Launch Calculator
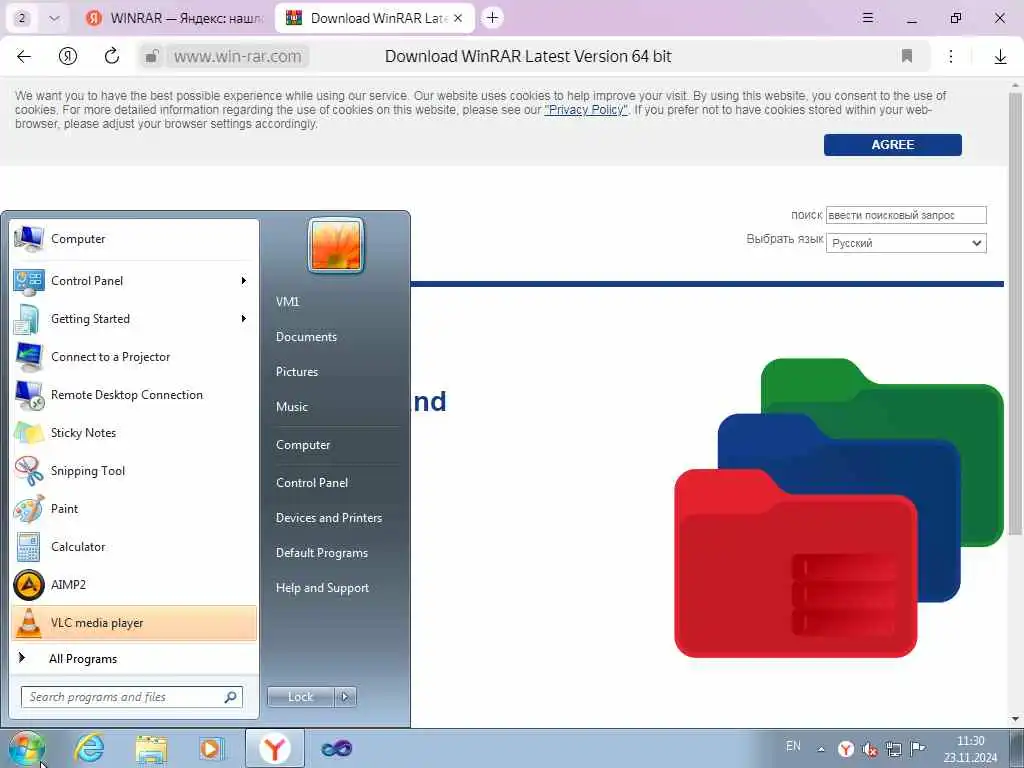Viewport: 1024px width, 768px height. 134,547
